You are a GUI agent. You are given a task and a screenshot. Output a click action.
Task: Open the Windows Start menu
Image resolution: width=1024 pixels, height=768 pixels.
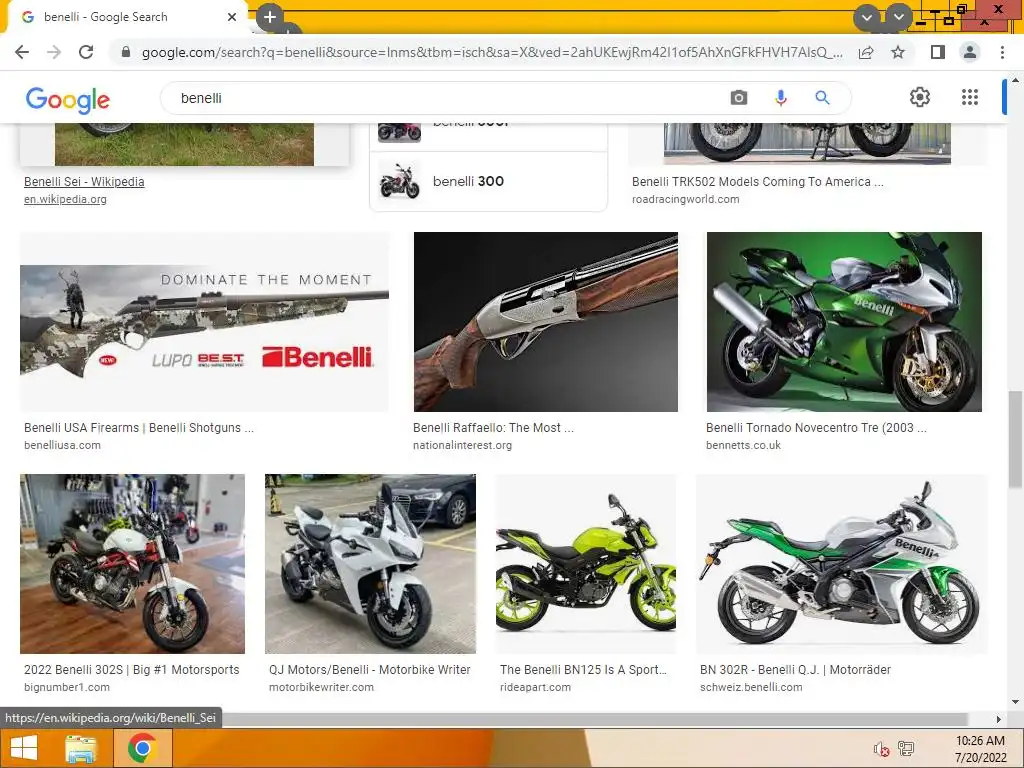point(24,748)
